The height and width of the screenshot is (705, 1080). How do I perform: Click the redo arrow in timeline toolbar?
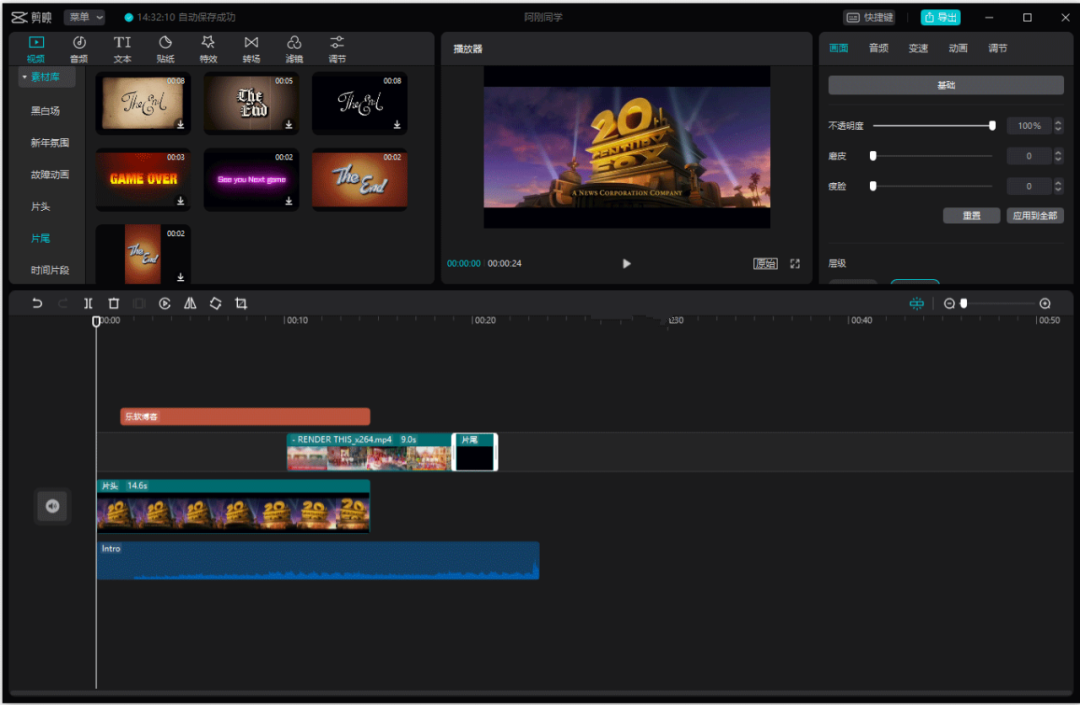[63, 303]
